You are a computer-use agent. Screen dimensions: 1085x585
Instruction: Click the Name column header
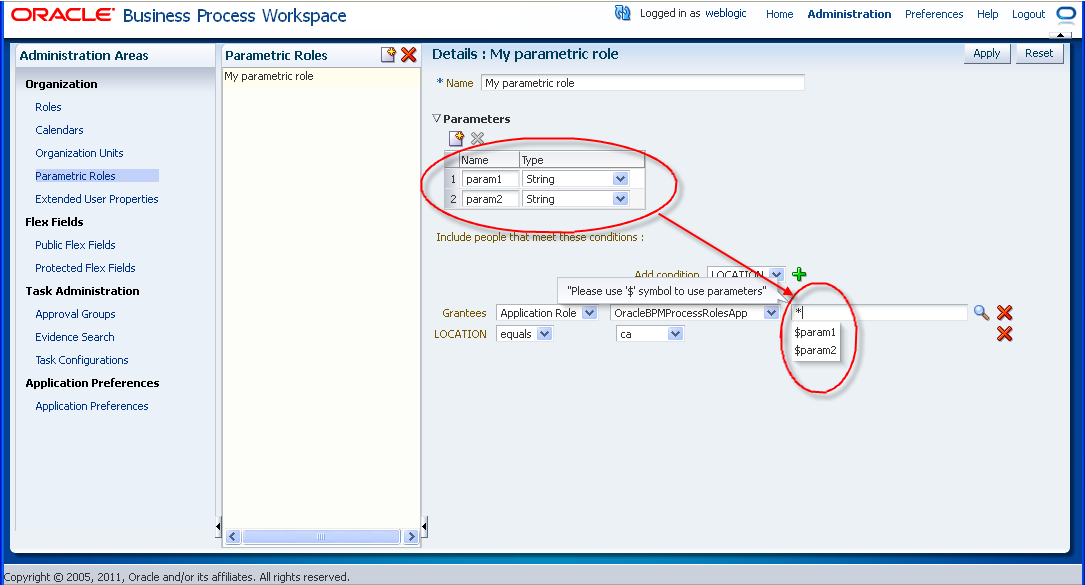tap(490, 160)
